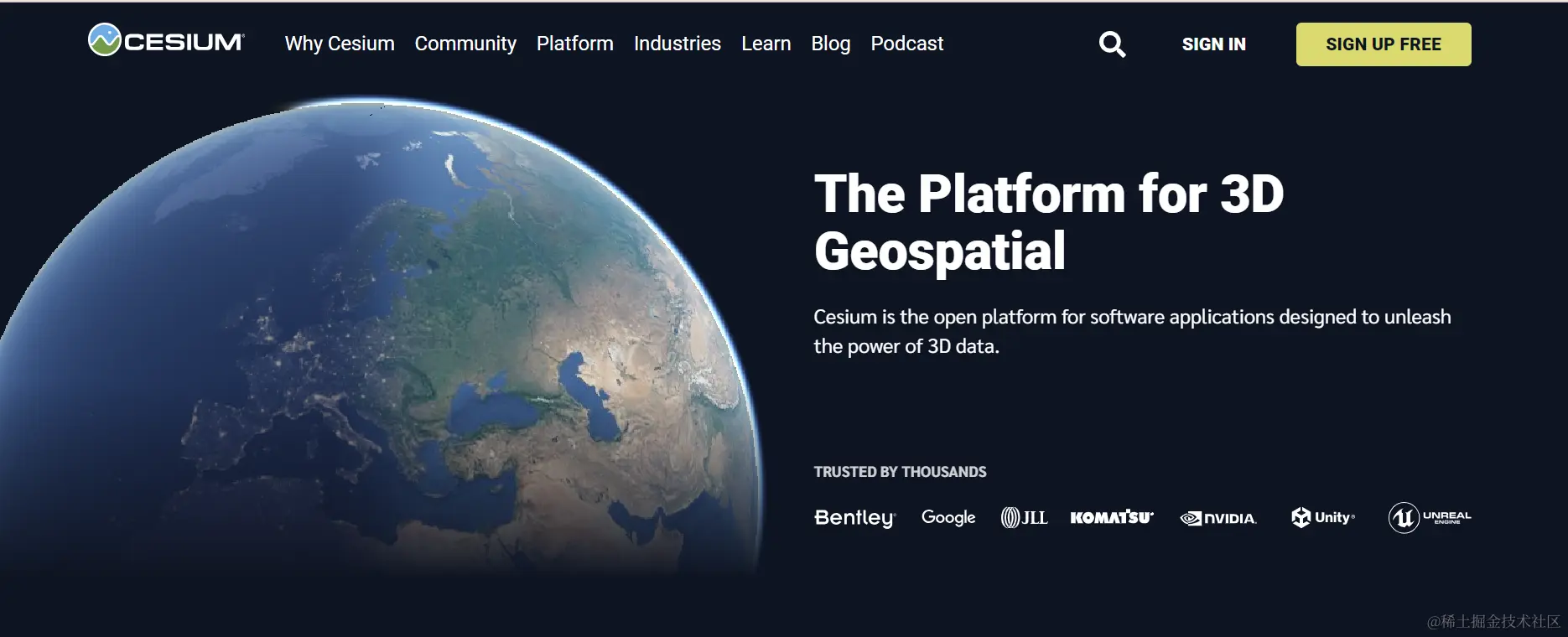The height and width of the screenshot is (637, 1568).
Task: Open the Platform menu
Action: pos(575,44)
